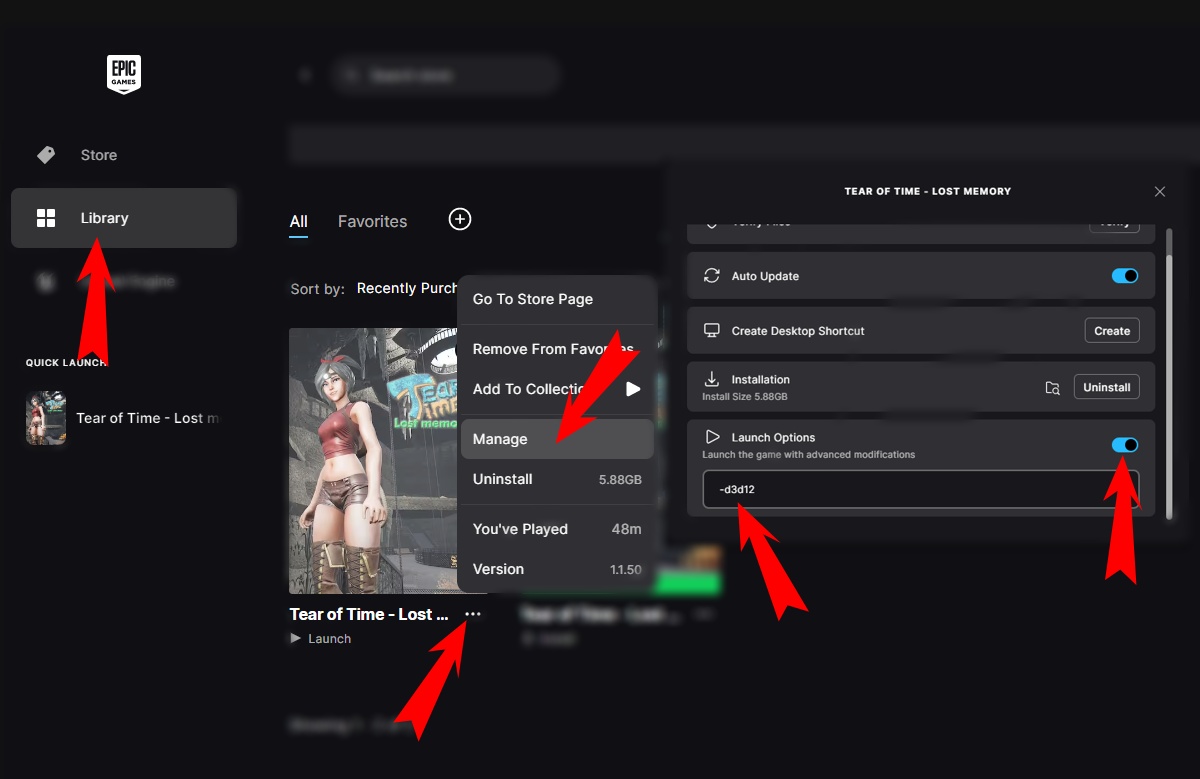The width and height of the screenshot is (1200, 779).
Task: Click the launch options -d3d12 text field
Action: pos(921,490)
